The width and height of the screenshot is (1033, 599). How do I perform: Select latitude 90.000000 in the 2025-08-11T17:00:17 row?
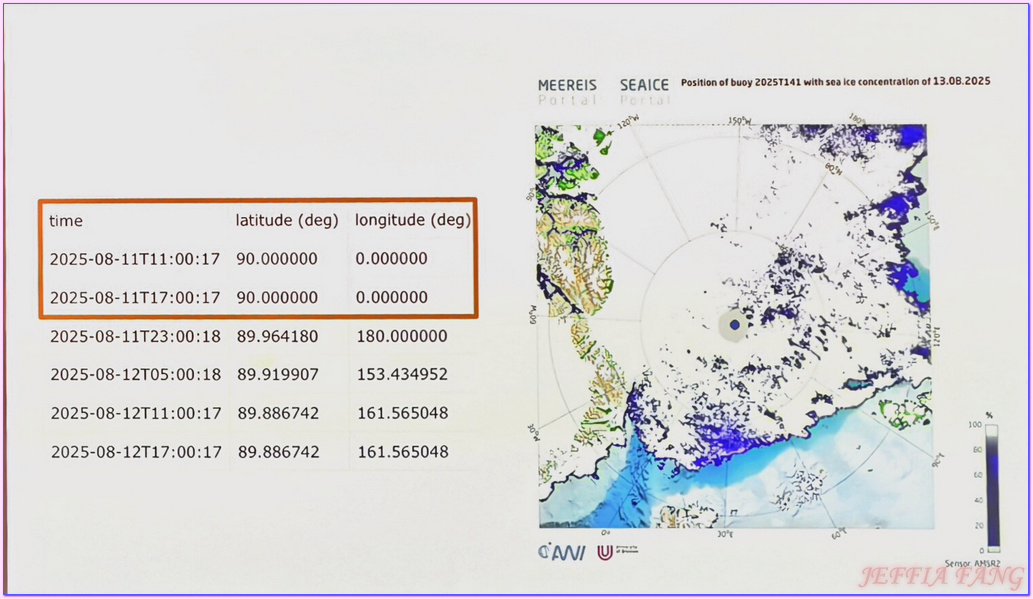tap(277, 298)
